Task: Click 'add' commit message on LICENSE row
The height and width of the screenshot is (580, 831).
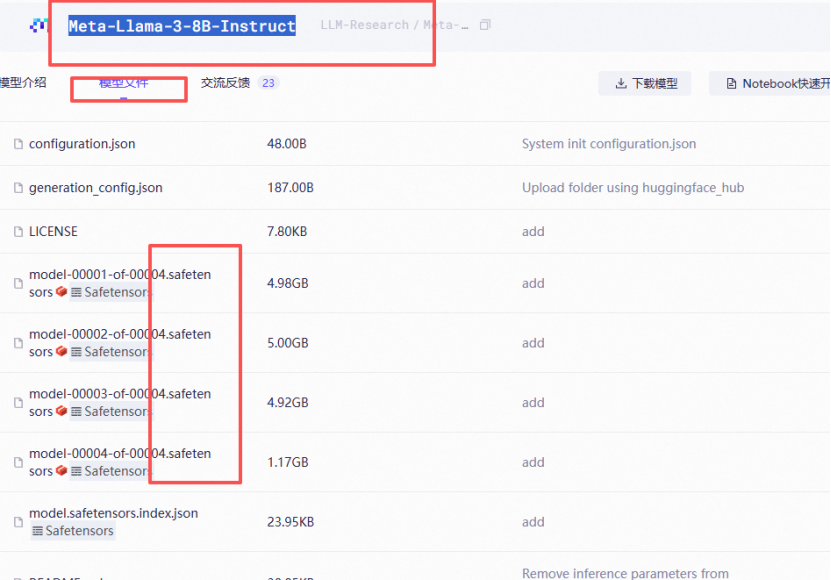Action: pyautogui.click(x=533, y=232)
